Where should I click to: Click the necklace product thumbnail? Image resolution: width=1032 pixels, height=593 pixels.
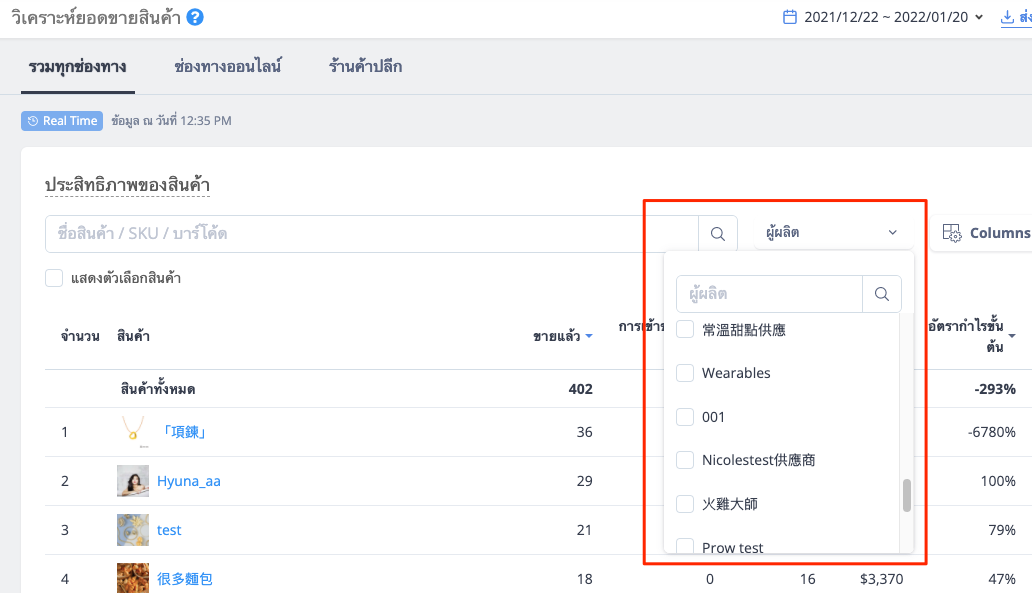pos(133,432)
